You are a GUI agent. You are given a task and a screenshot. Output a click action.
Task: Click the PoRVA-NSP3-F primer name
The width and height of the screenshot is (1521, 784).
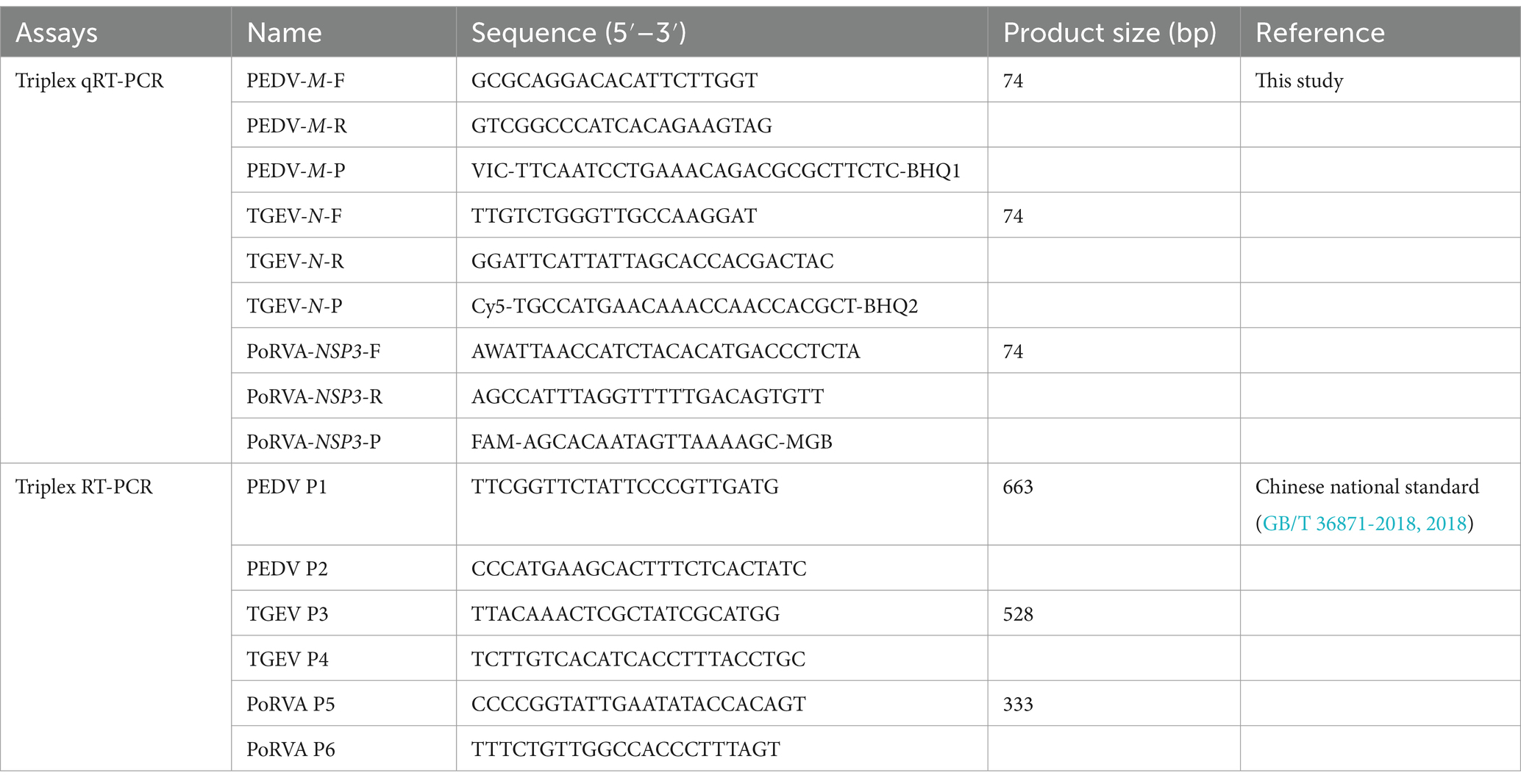point(314,352)
